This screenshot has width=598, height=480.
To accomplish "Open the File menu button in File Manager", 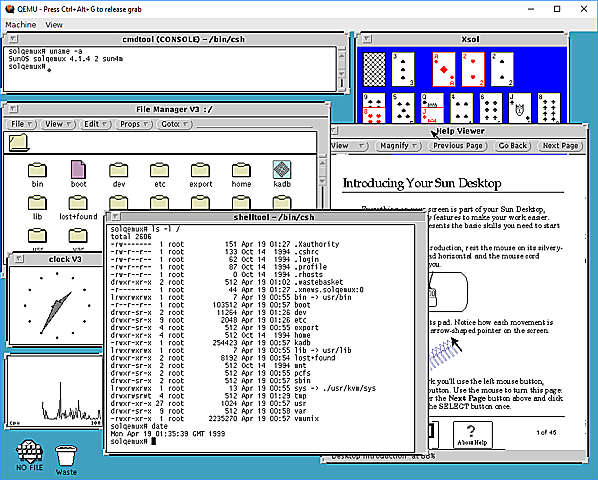I will click(22, 124).
